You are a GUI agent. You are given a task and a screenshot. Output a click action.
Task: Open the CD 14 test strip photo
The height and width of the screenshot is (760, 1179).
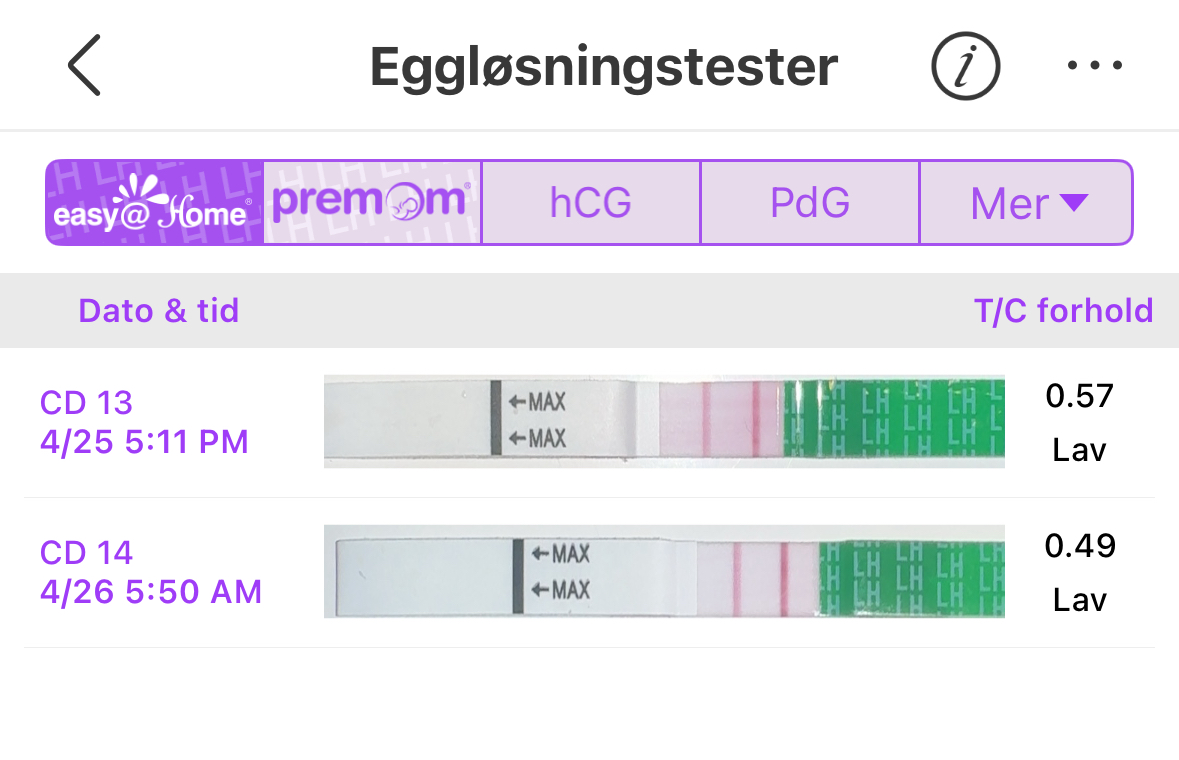pos(664,571)
